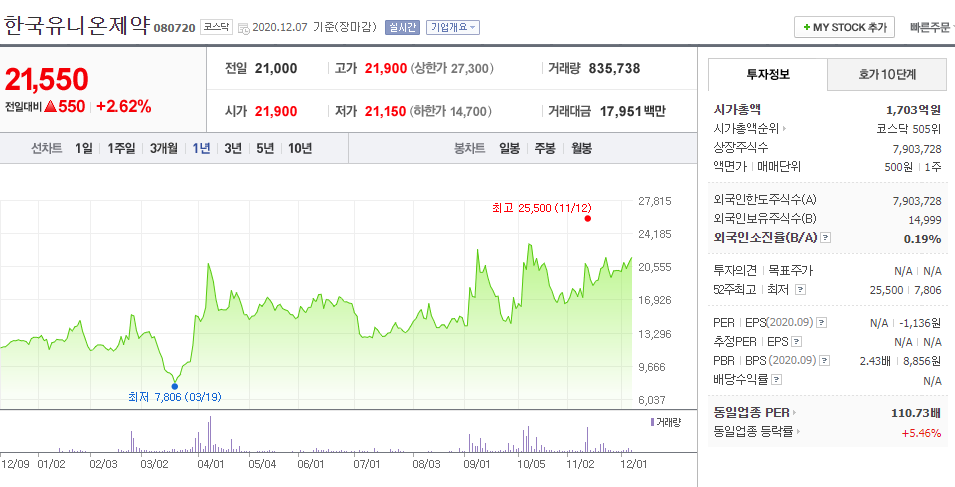Open help icon next to 외국인소진율(B/A)

tap(825, 238)
